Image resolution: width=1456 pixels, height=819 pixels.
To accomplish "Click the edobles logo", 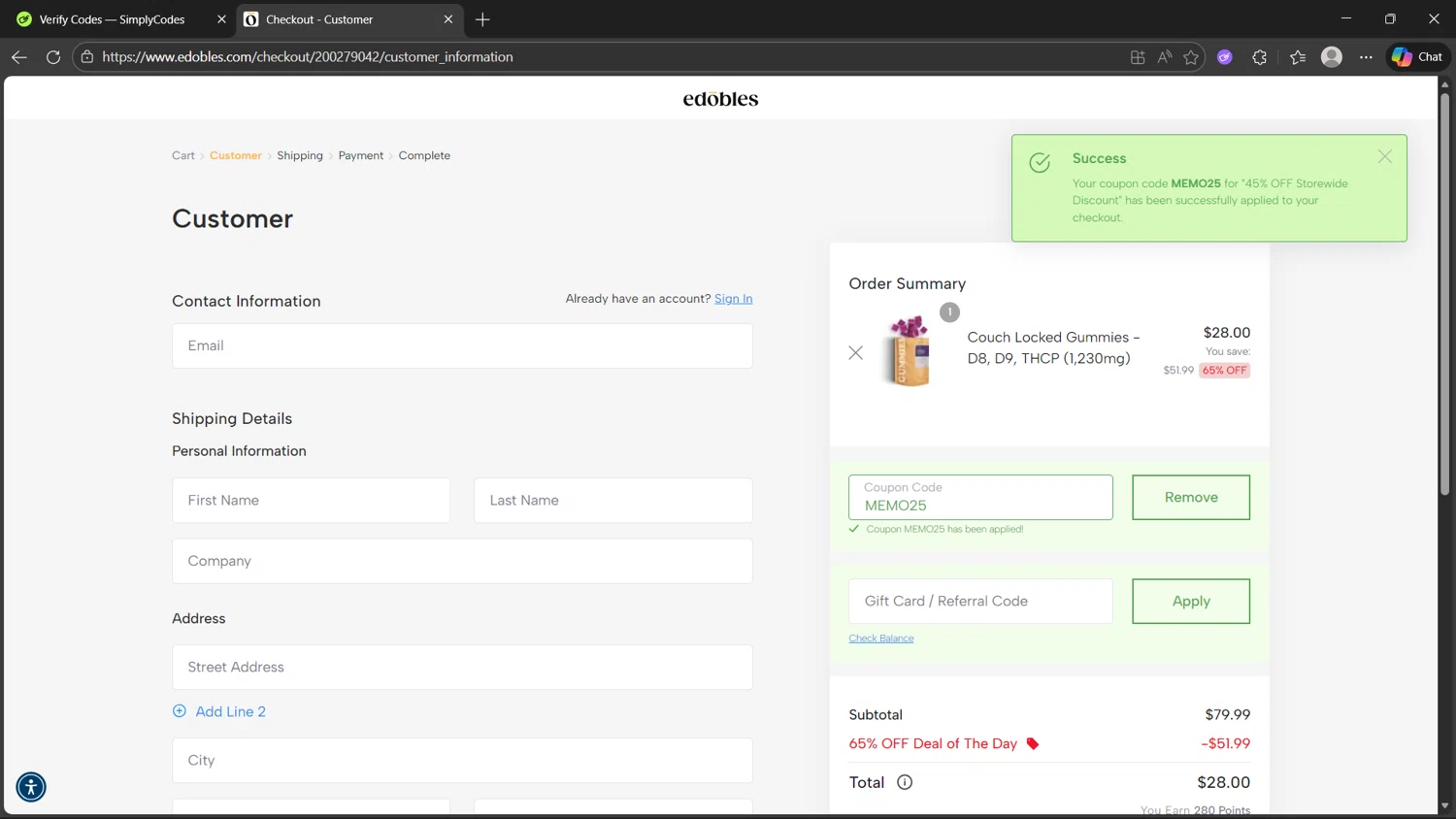I will coord(720,99).
